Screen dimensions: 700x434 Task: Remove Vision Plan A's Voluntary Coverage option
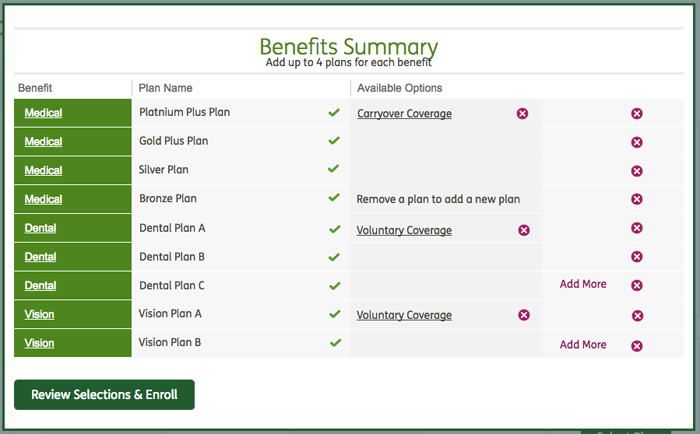(x=523, y=316)
